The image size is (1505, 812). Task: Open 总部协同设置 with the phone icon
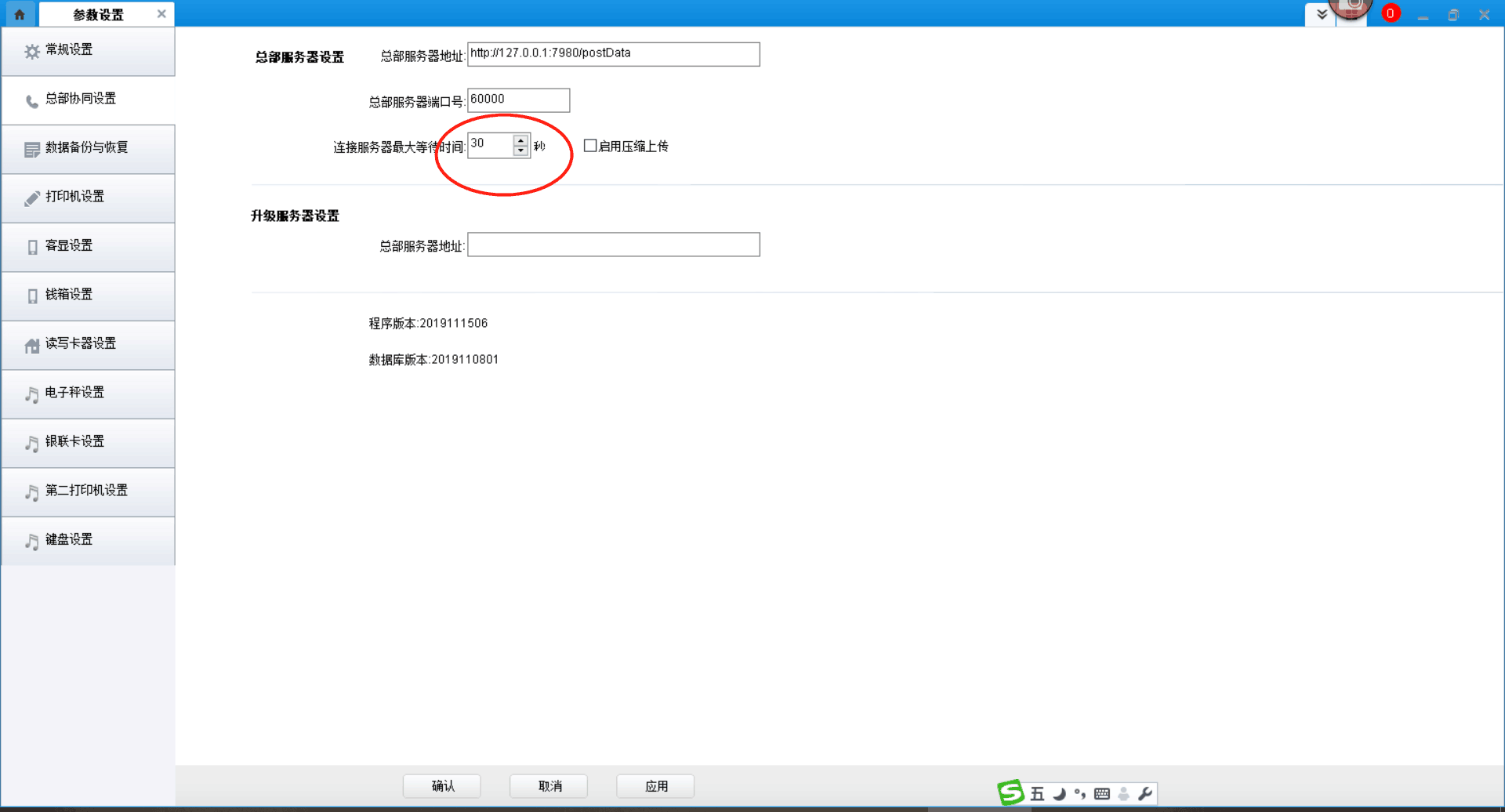88,100
